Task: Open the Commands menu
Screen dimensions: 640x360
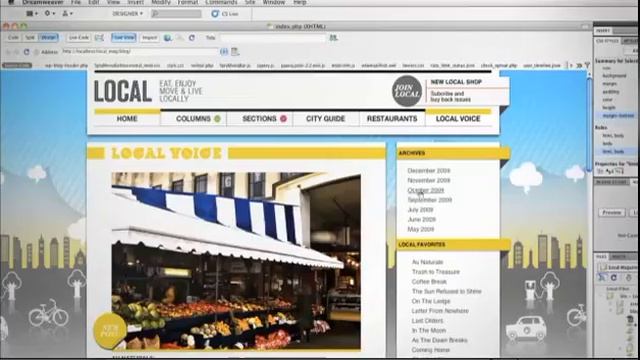Action: tap(221, 2)
